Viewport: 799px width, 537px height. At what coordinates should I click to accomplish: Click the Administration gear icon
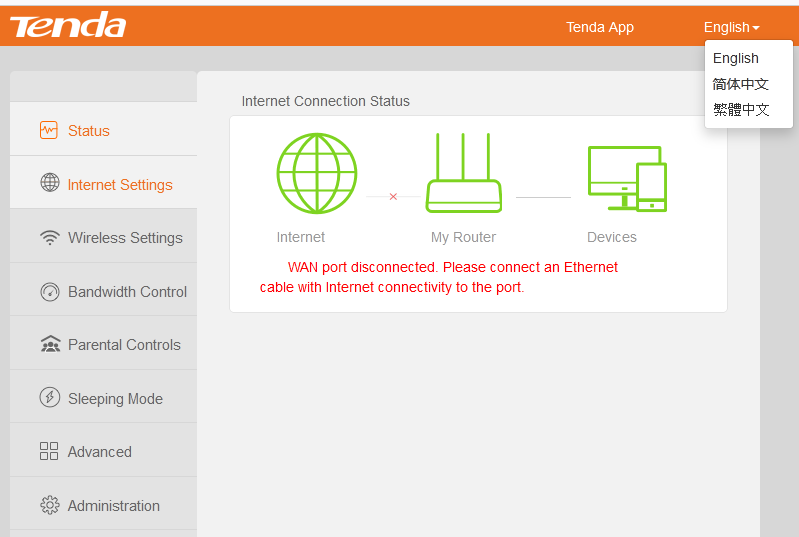(49, 505)
